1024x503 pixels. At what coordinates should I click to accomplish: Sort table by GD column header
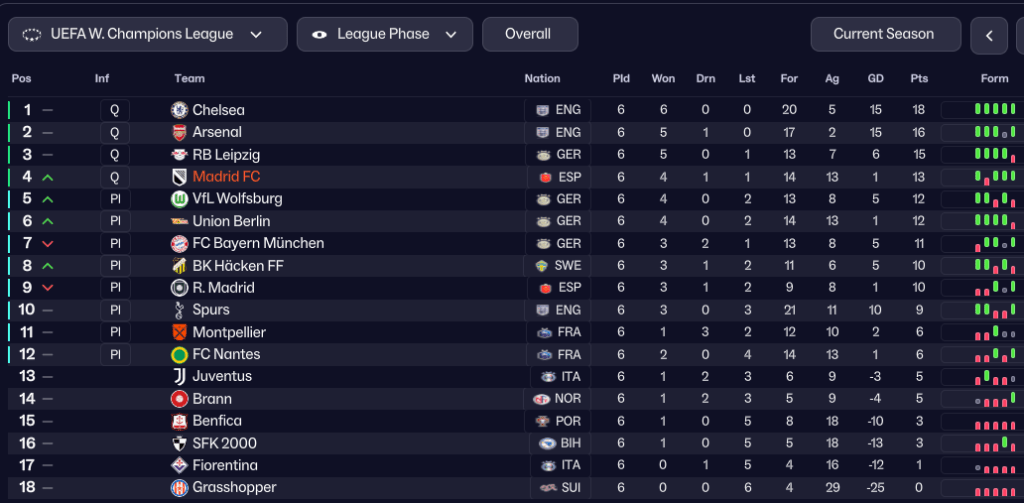point(875,79)
